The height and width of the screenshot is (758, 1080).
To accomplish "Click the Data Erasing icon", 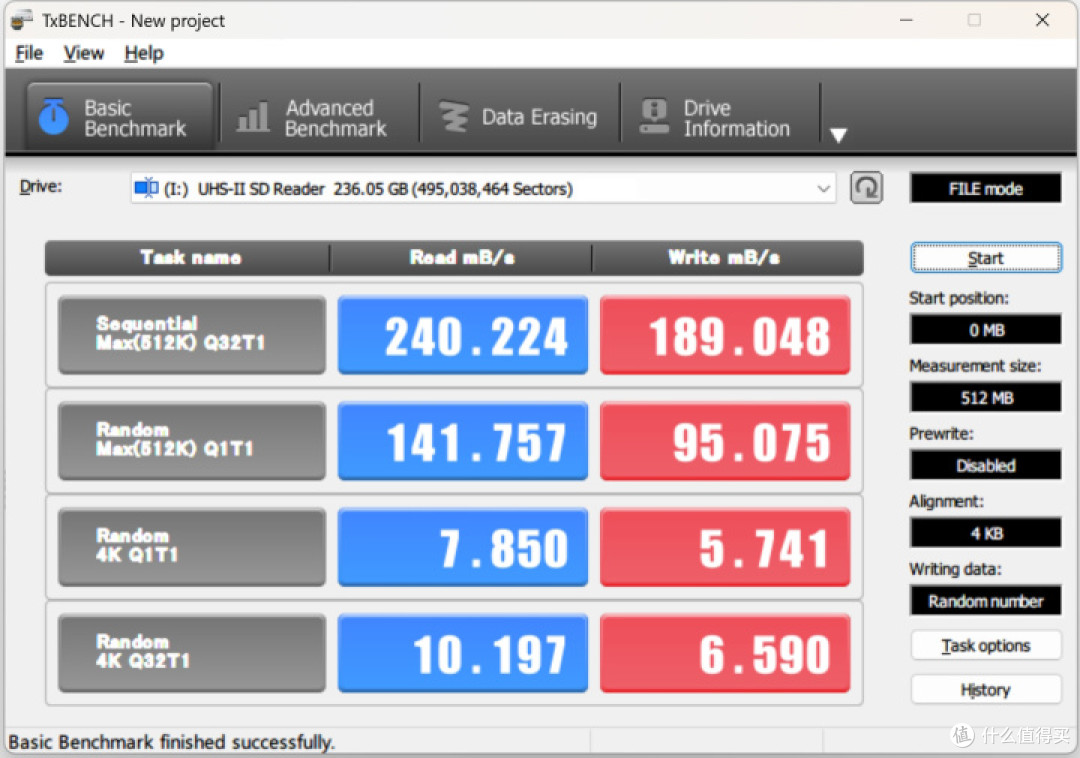I will pos(454,116).
